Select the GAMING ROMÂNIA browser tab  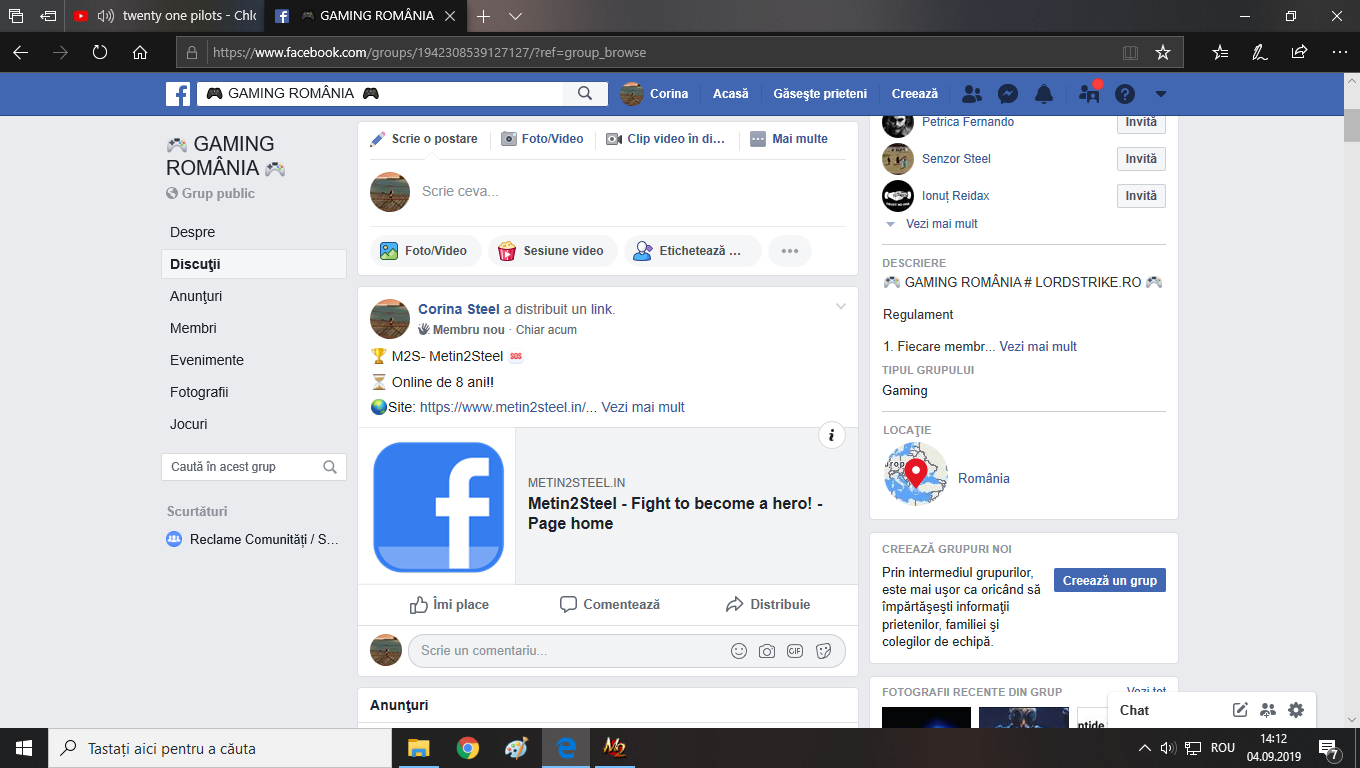tap(366, 16)
